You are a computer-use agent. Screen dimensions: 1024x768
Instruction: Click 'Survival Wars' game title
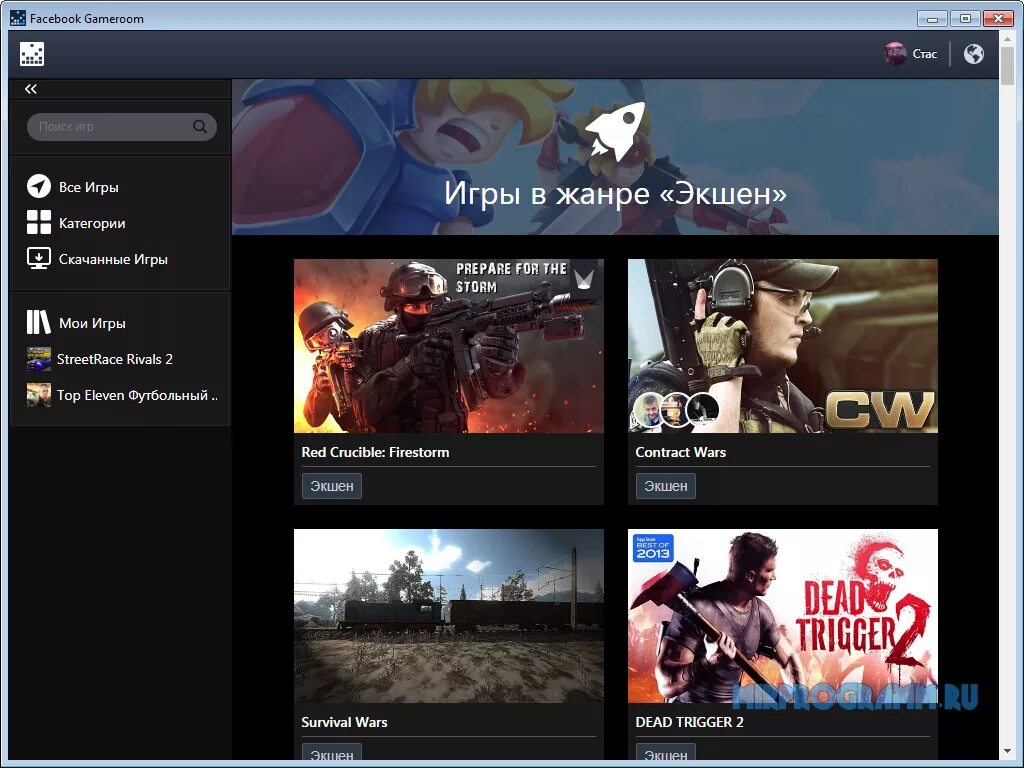tap(344, 722)
